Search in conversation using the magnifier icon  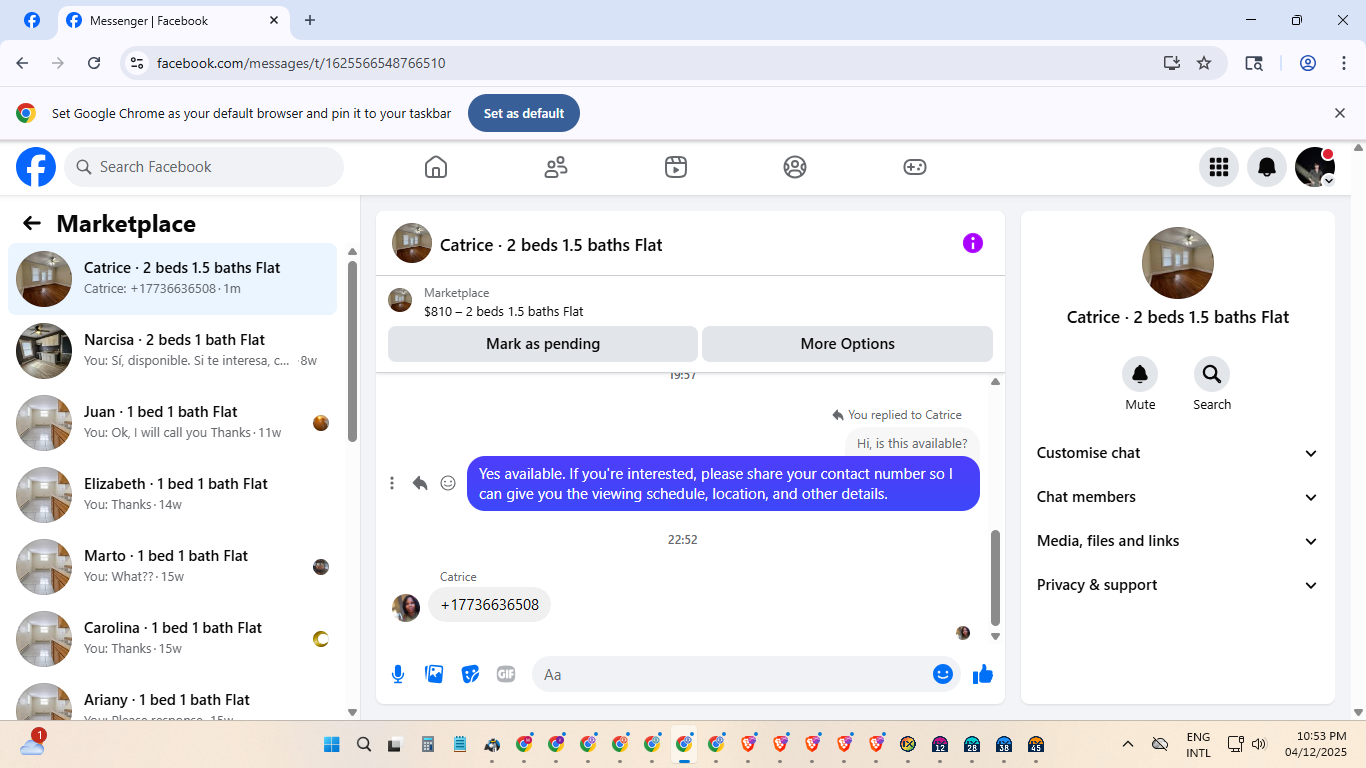pyautogui.click(x=1212, y=374)
